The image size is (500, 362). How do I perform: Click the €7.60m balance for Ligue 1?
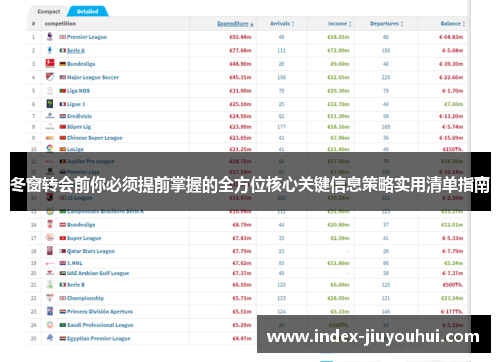454,104
